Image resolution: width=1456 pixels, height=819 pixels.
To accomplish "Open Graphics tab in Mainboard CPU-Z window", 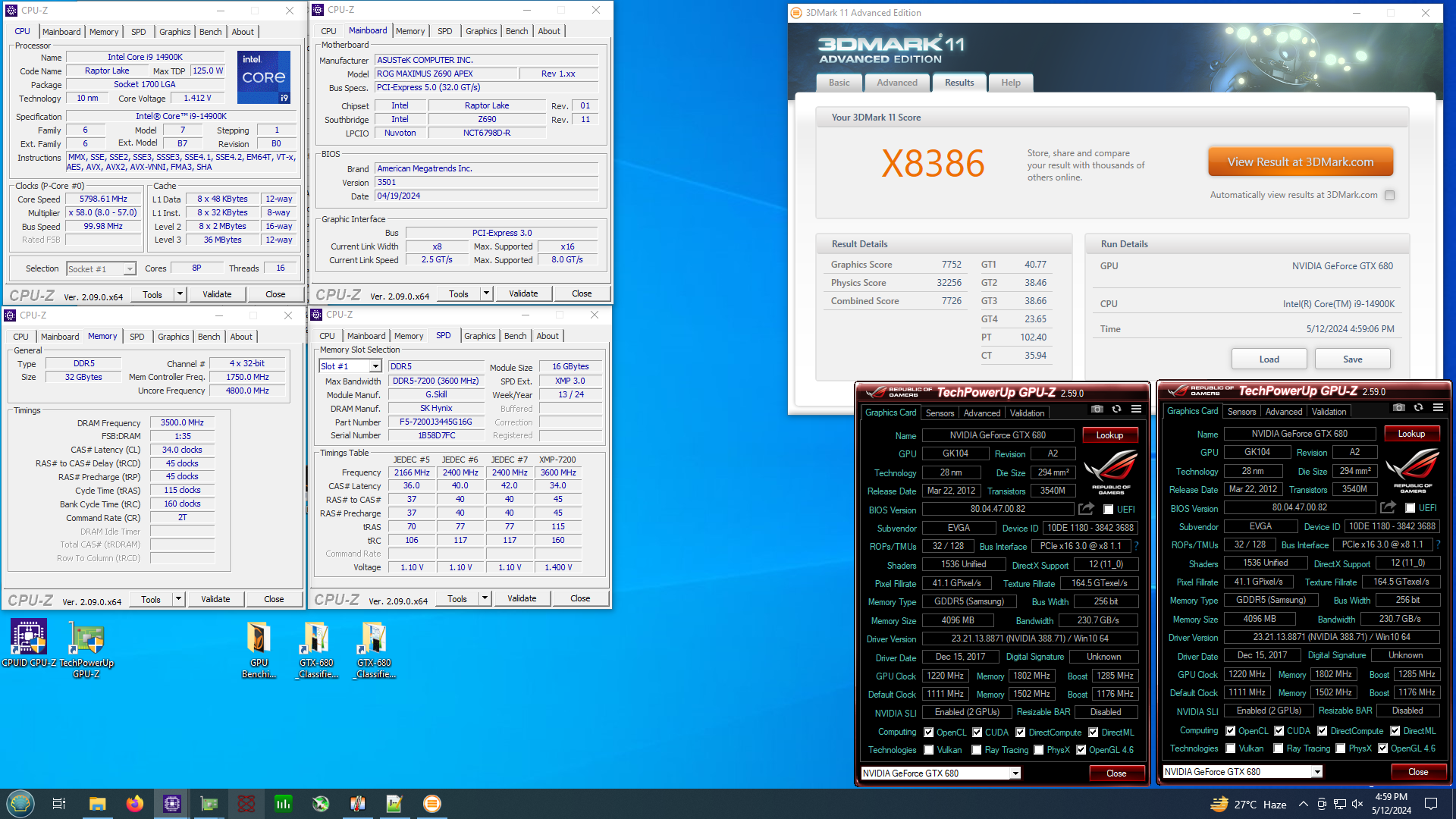I will tap(481, 31).
